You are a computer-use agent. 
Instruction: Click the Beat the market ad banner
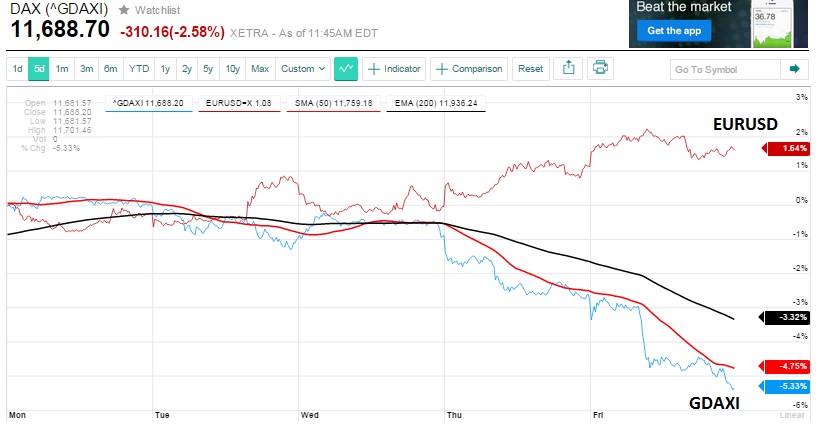719,24
